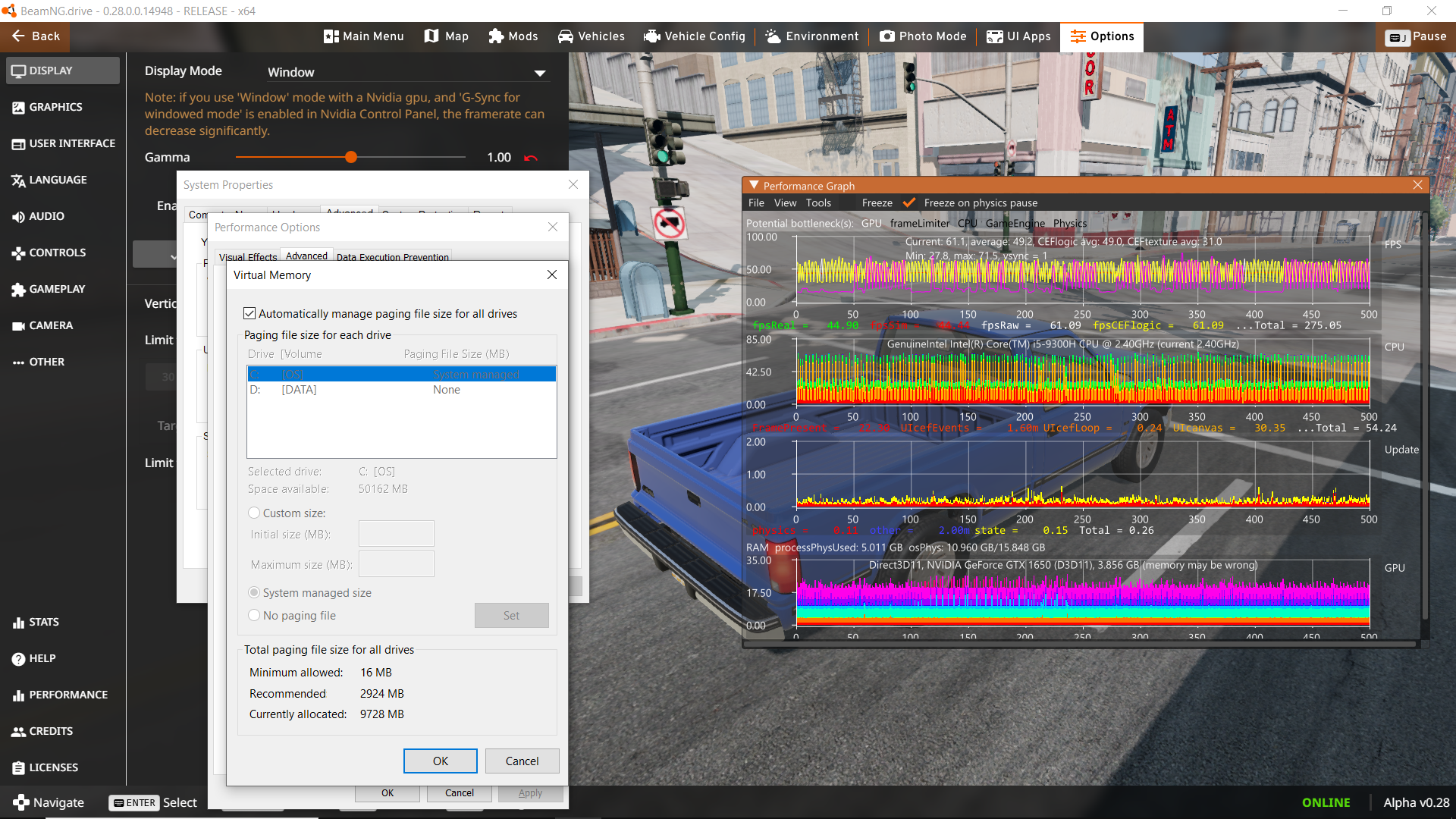
Task: Open Camera settings category
Action: (x=63, y=325)
